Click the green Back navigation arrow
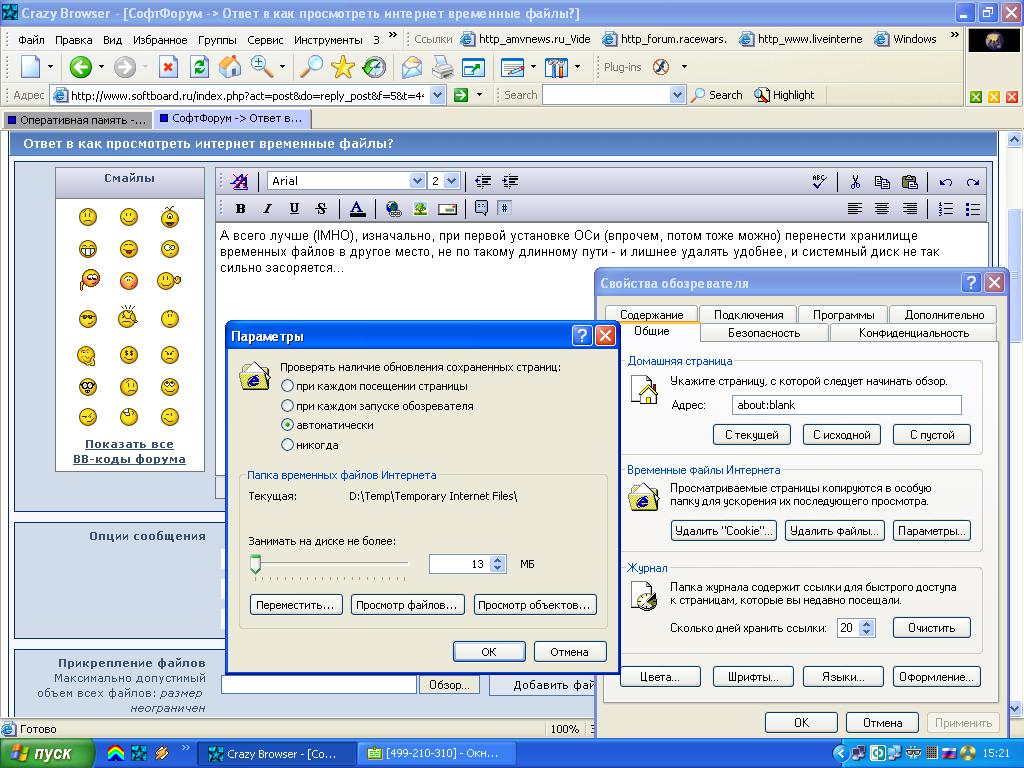The image size is (1024, 768). [x=80, y=67]
